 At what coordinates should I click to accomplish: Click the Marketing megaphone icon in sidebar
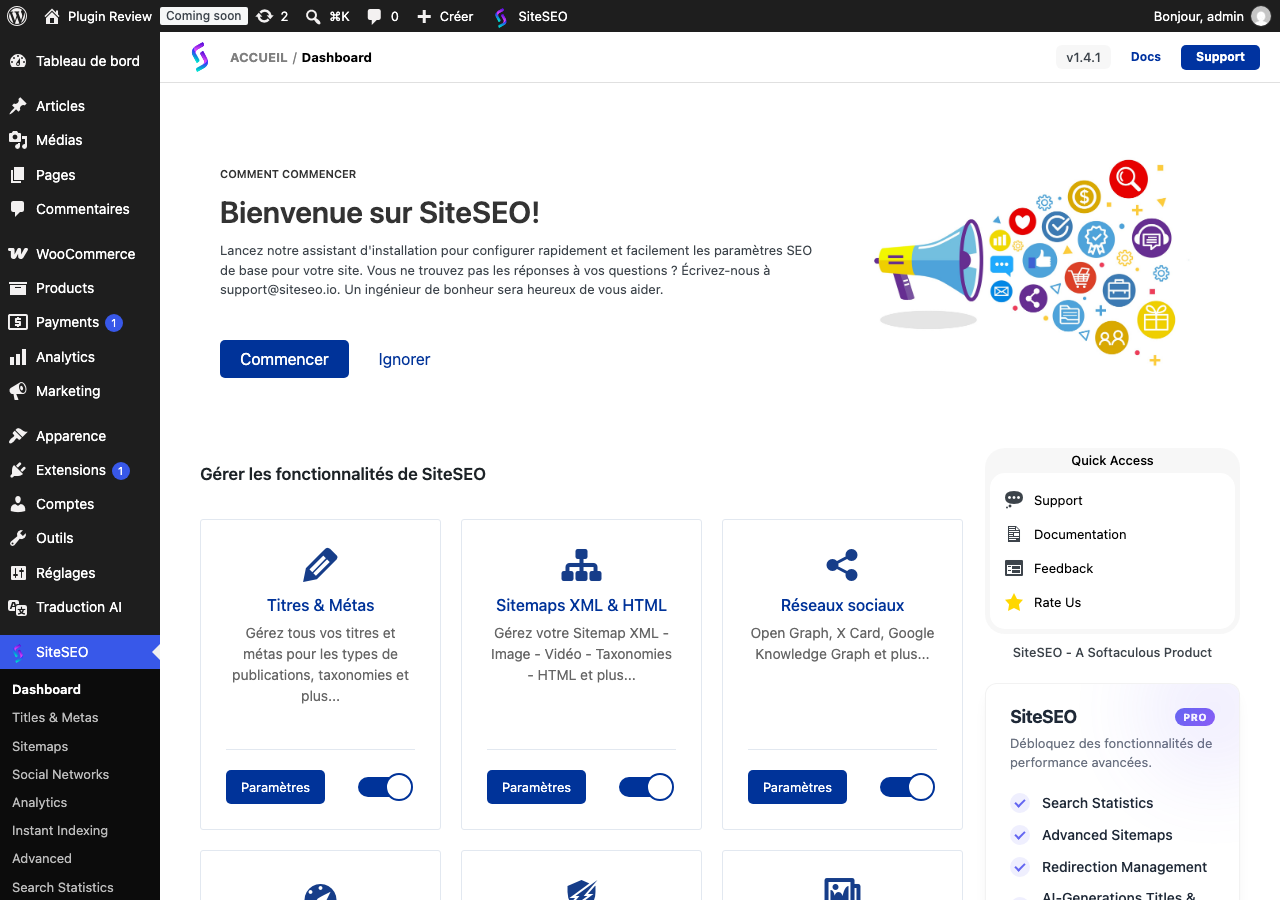(18, 391)
